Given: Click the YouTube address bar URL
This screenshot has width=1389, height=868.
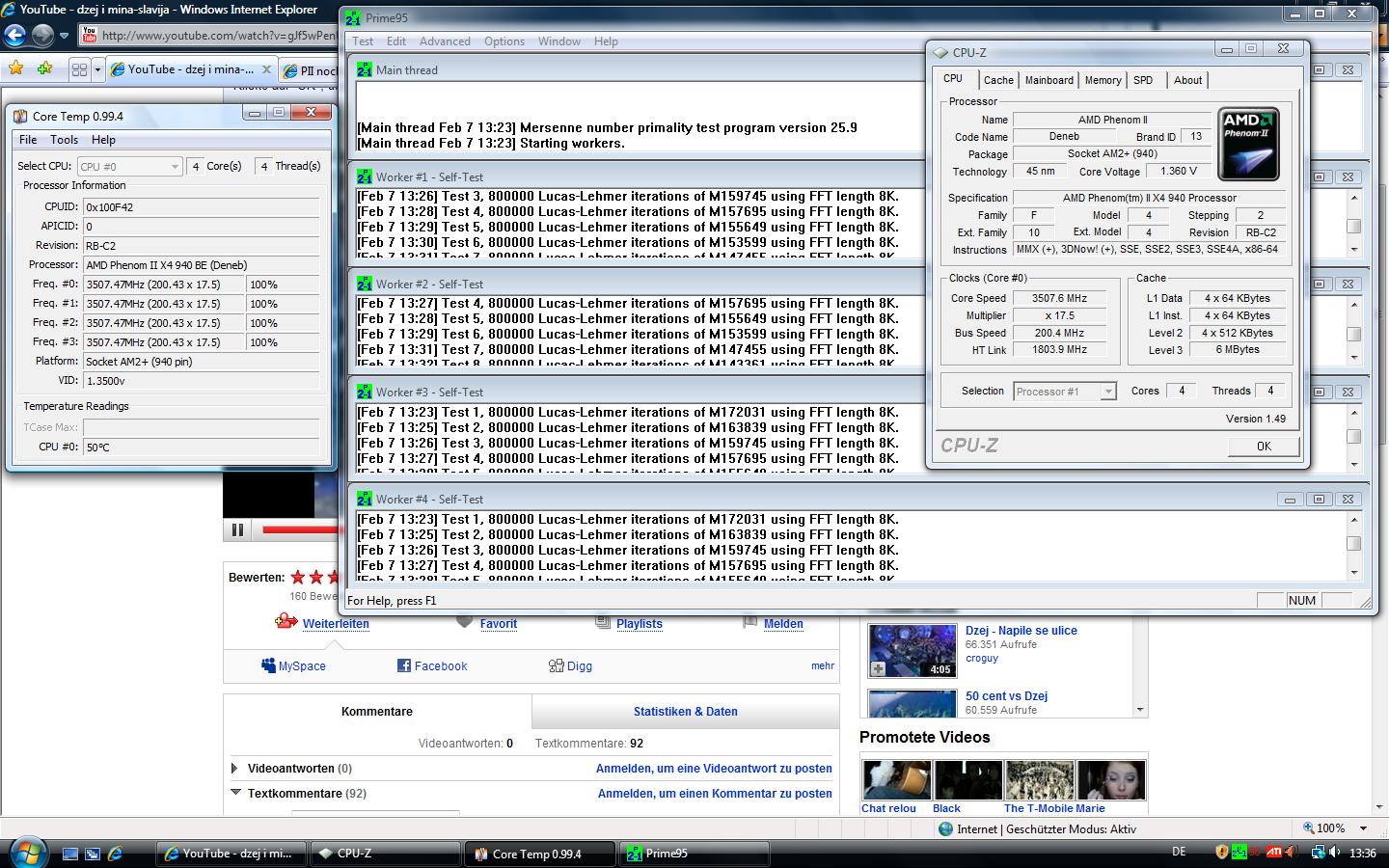Looking at the screenshot, I should pyautogui.click(x=219, y=36).
